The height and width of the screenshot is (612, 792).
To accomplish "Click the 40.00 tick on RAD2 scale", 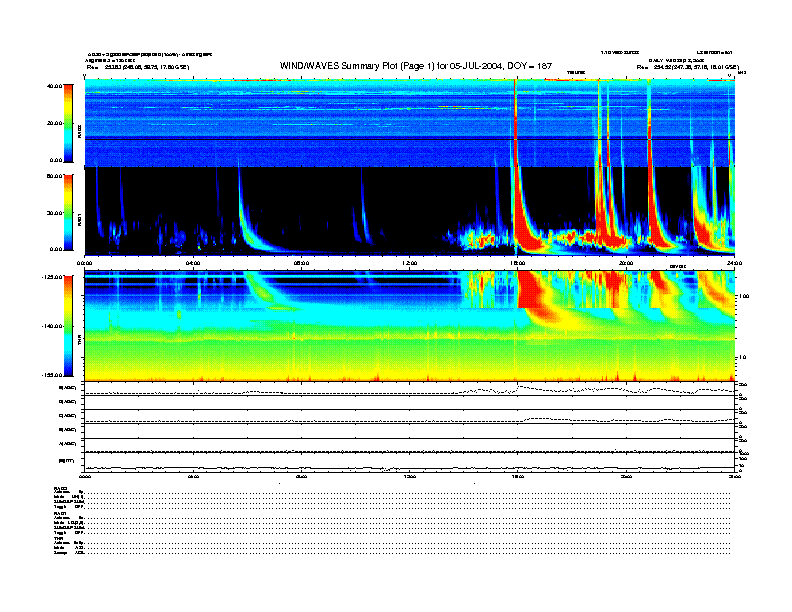I will (54, 86).
